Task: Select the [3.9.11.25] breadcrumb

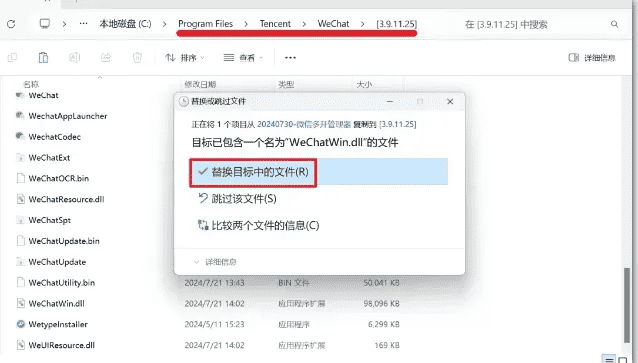Action: pyautogui.click(x=396, y=24)
